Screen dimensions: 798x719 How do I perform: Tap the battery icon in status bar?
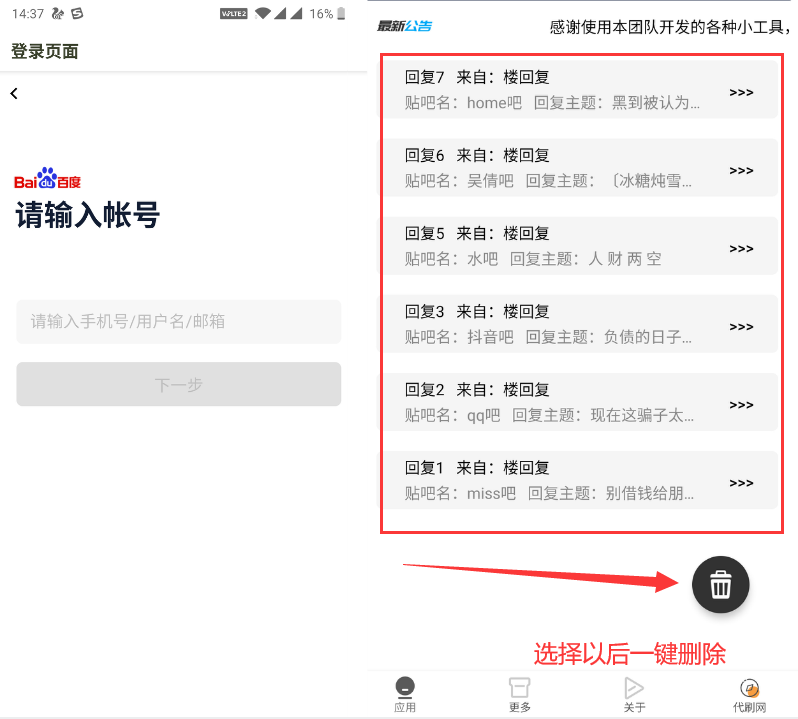[x=343, y=14]
